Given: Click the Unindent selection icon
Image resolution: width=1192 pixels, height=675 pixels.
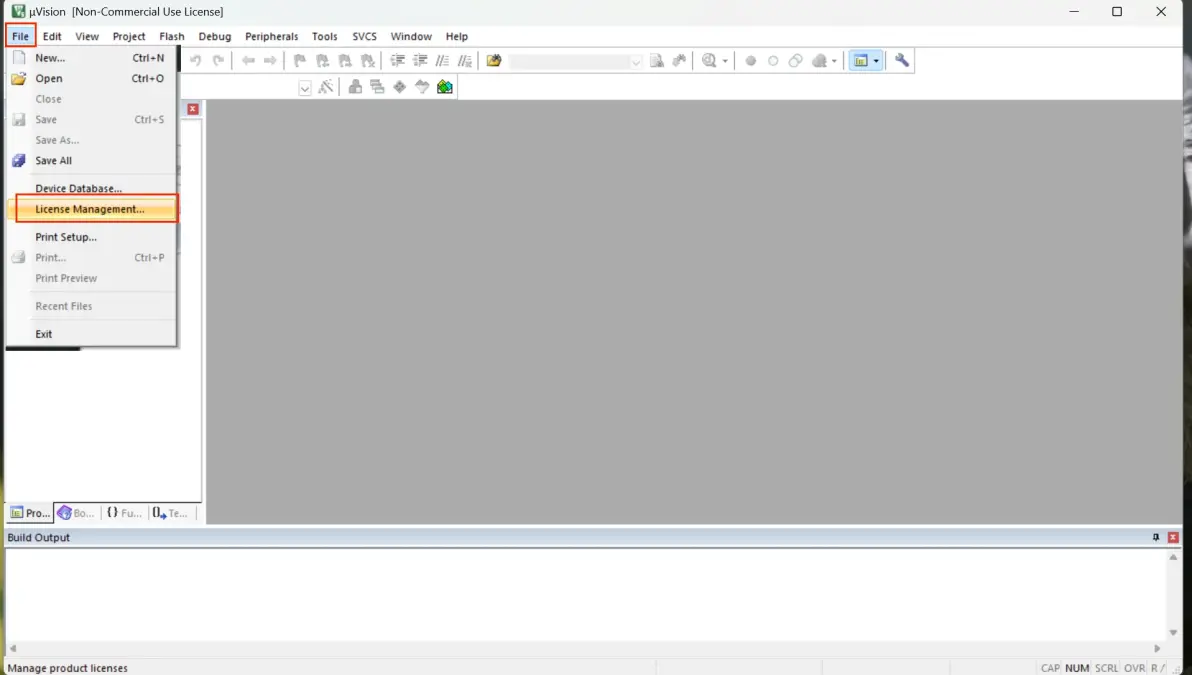Looking at the screenshot, I should [x=420, y=61].
